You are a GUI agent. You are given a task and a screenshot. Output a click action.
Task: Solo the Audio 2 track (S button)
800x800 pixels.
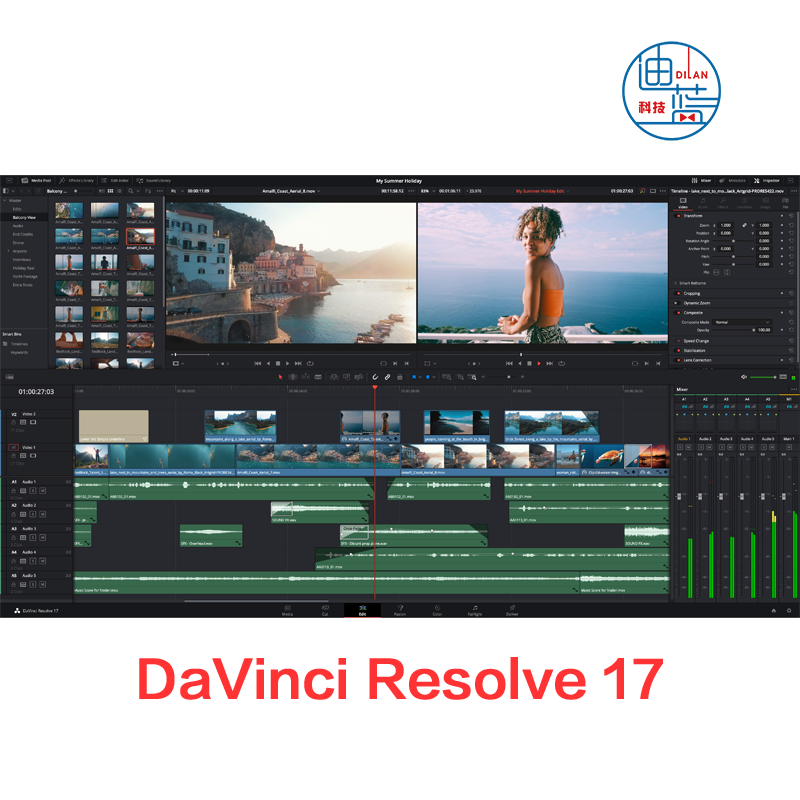33,514
